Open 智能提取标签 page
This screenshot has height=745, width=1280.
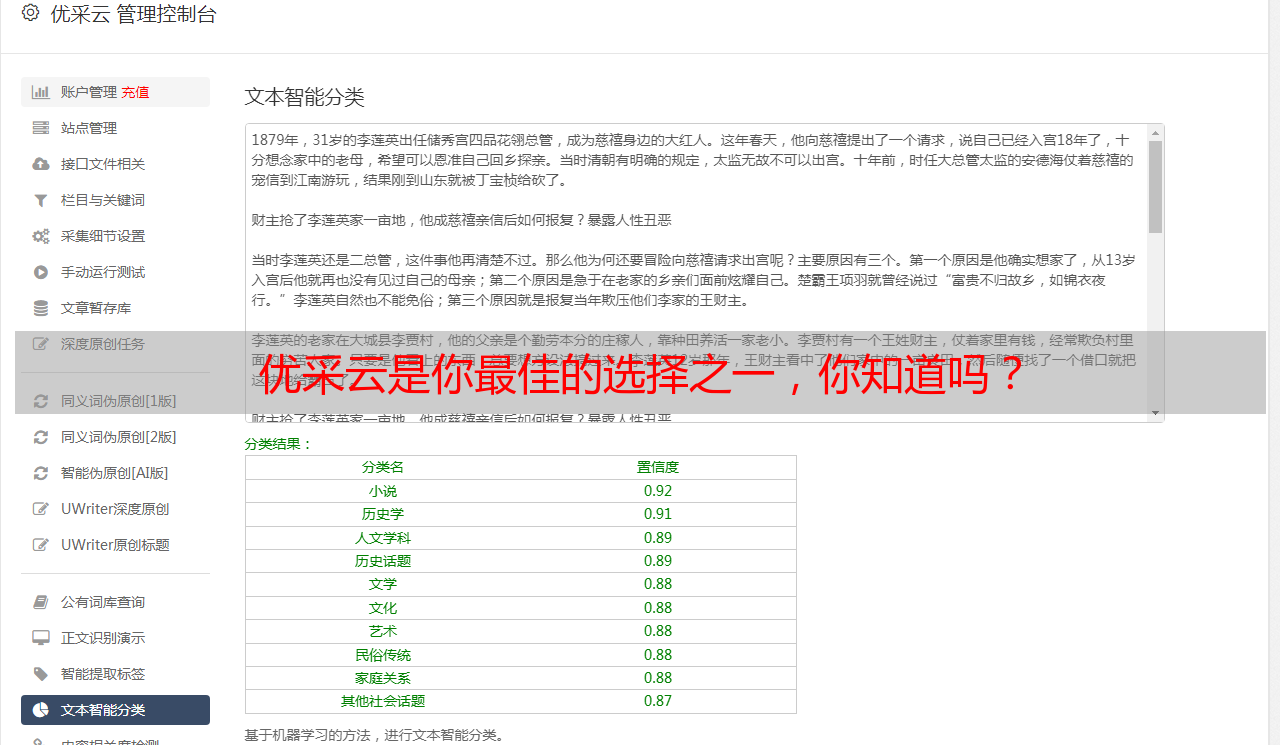(x=115, y=674)
